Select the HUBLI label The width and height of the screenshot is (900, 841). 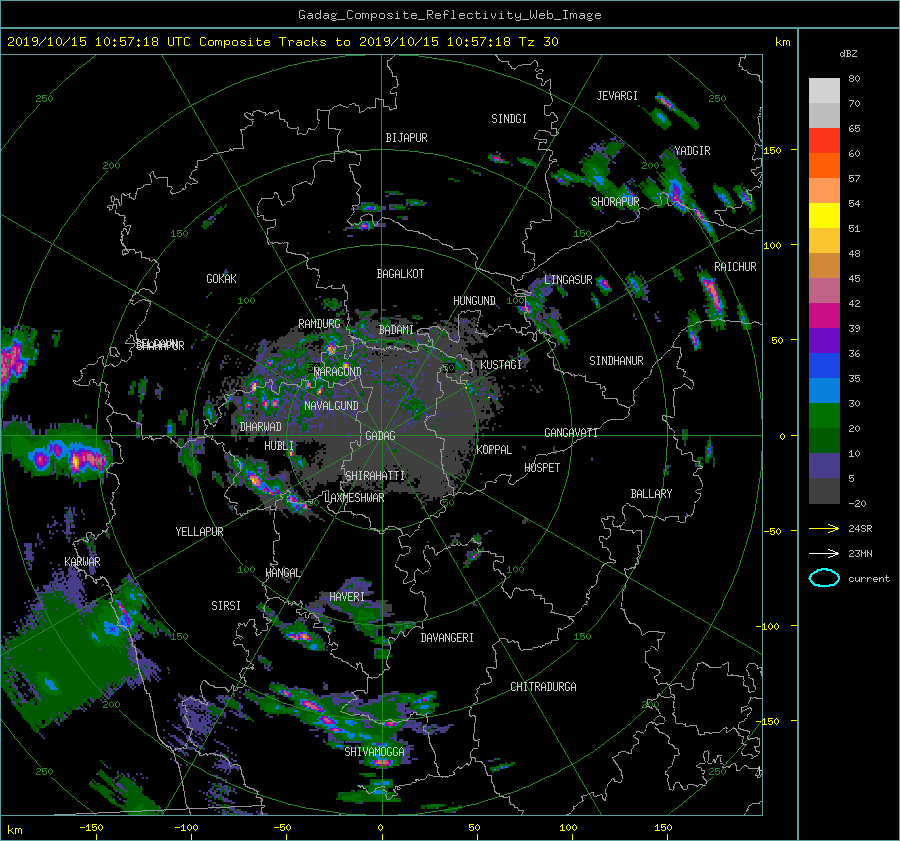[x=279, y=445]
